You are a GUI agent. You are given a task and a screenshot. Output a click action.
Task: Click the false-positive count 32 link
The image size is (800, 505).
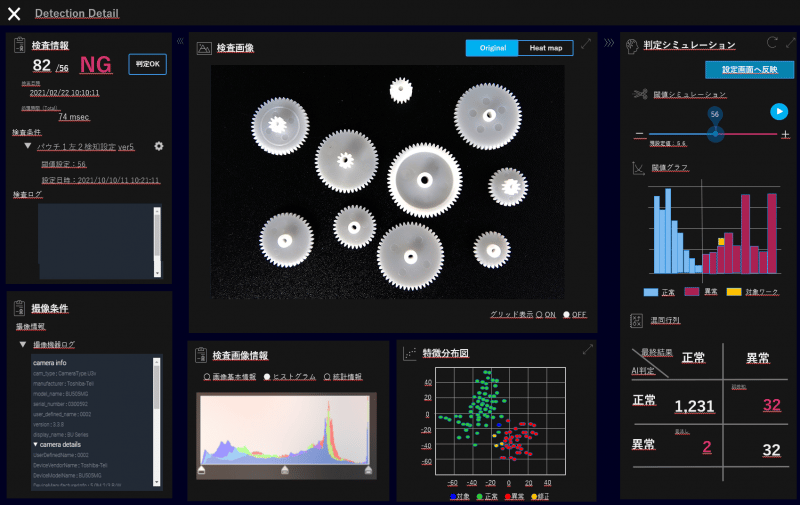click(771, 405)
